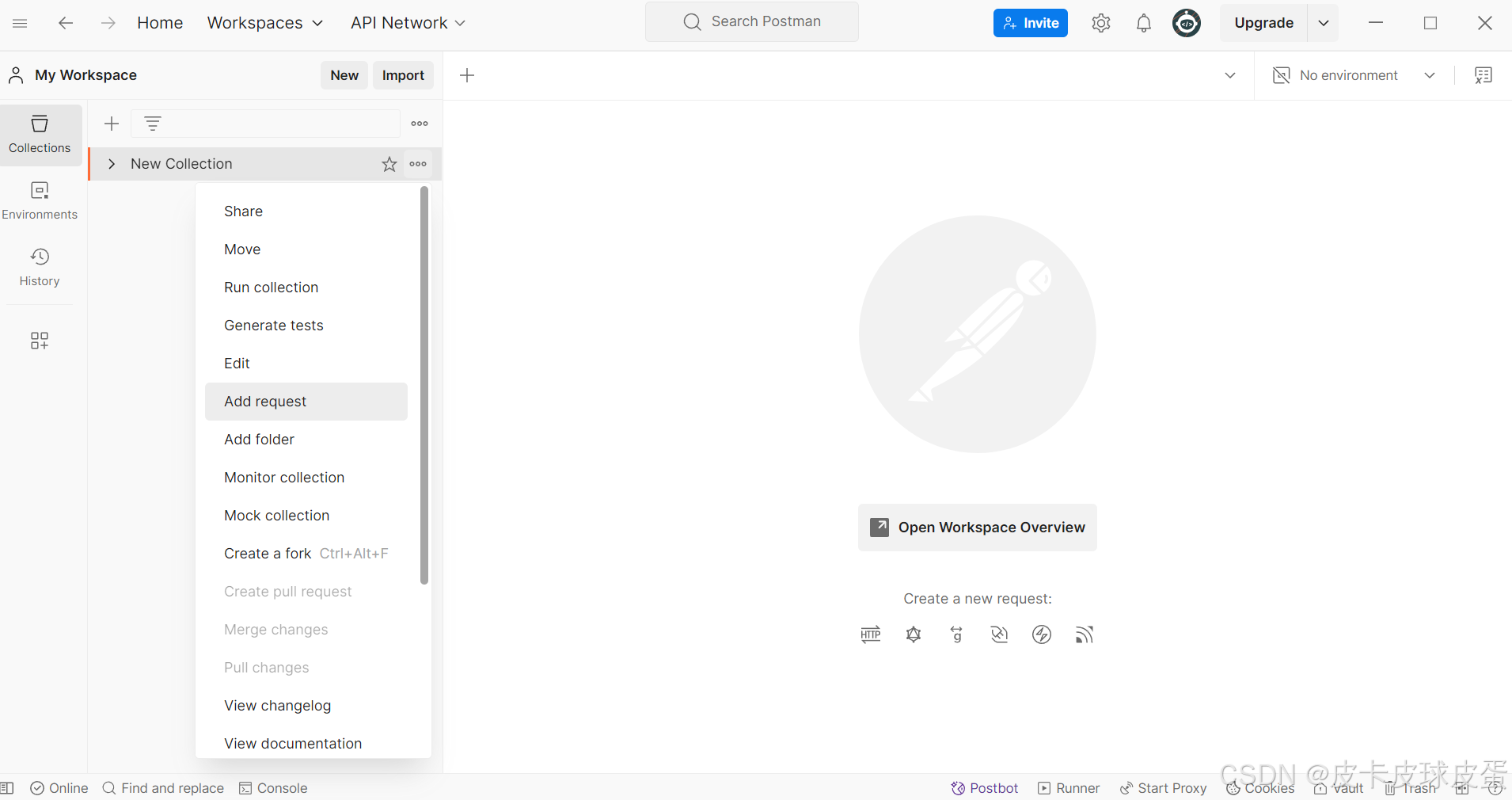Viewport: 1512px width, 800px height.
Task: Open Find and replace
Action: click(x=164, y=788)
